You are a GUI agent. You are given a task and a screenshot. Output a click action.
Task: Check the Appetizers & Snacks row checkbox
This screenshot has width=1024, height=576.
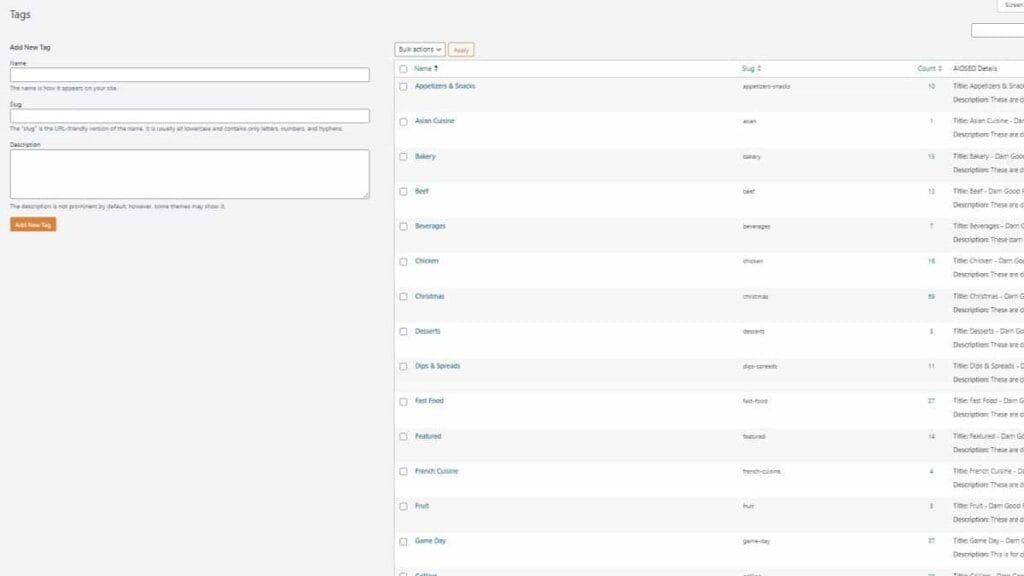403,87
